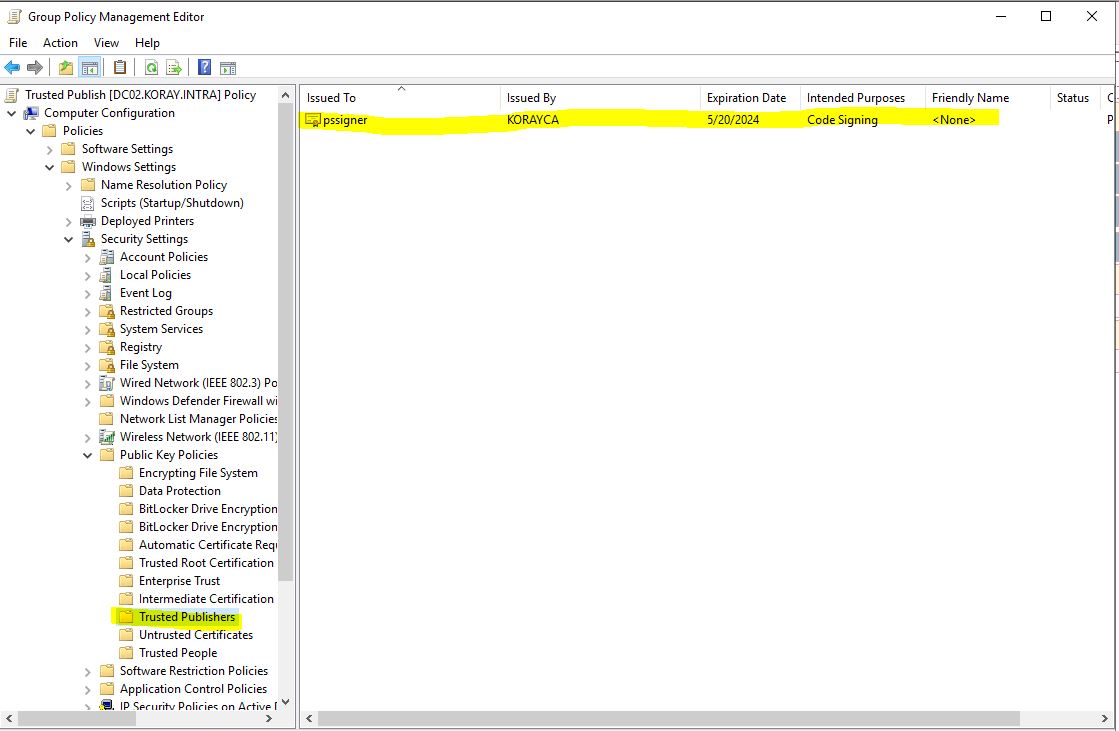Click the Restricted Groups locked folder icon
The height and width of the screenshot is (731, 1119).
107,311
